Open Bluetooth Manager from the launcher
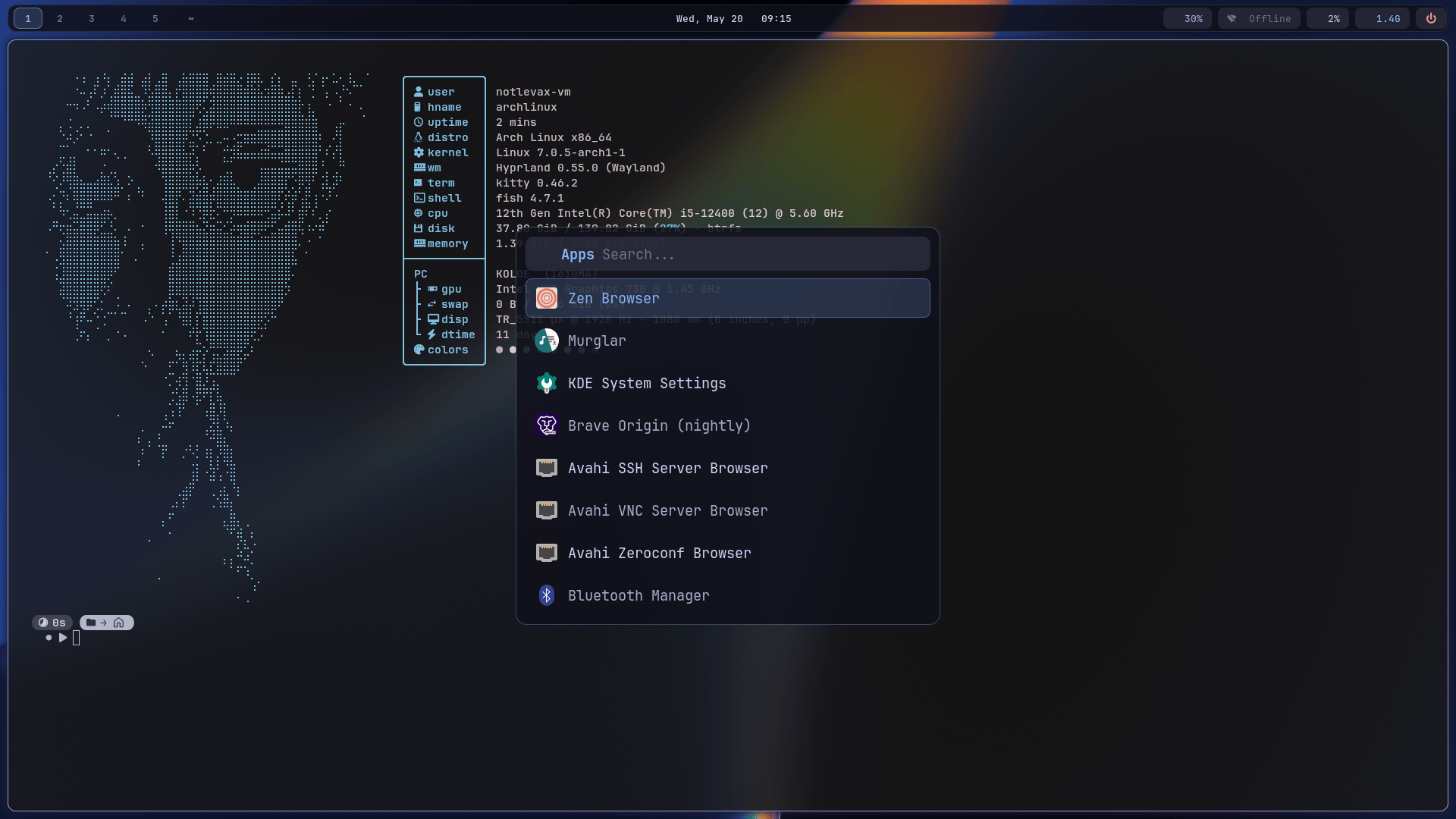This screenshot has height=819, width=1456. [x=728, y=595]
